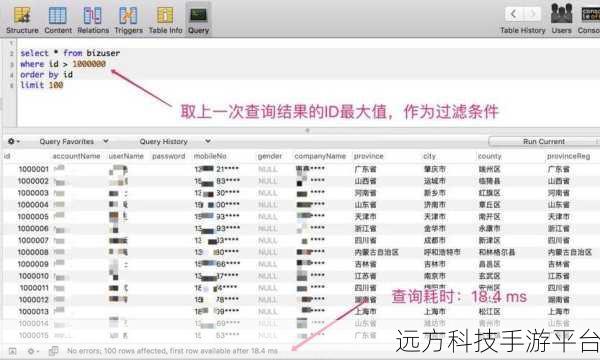Click the city cell 呼和浩特市
Viewport: 600px width, 360px height.
tap(442, 252)
